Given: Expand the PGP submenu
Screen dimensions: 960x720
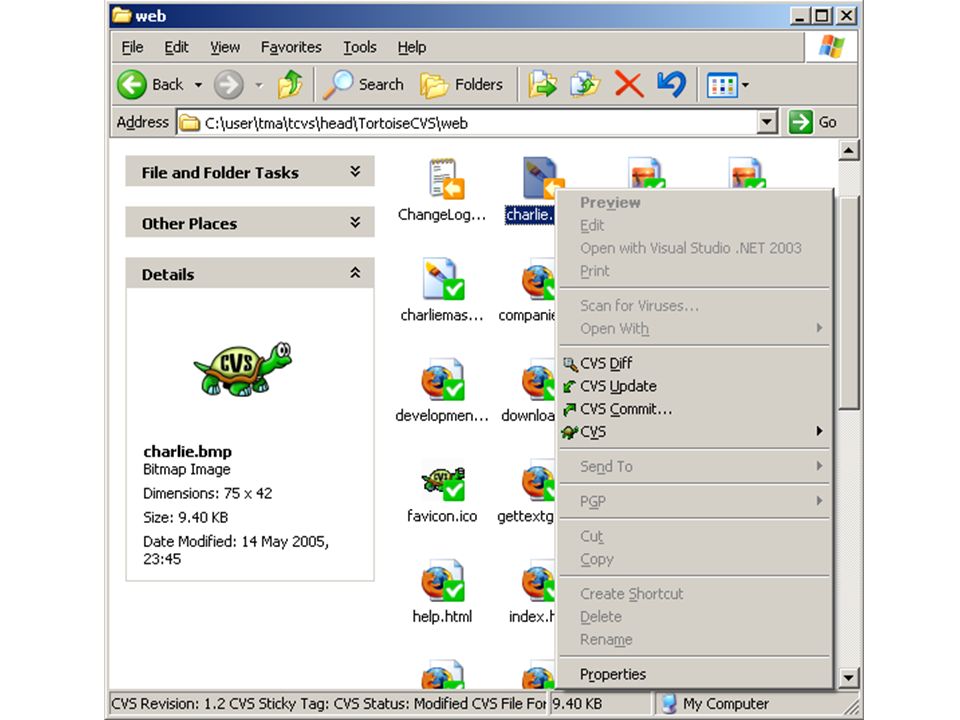Looking at the screenshot, I should click(x=695, y=501).
